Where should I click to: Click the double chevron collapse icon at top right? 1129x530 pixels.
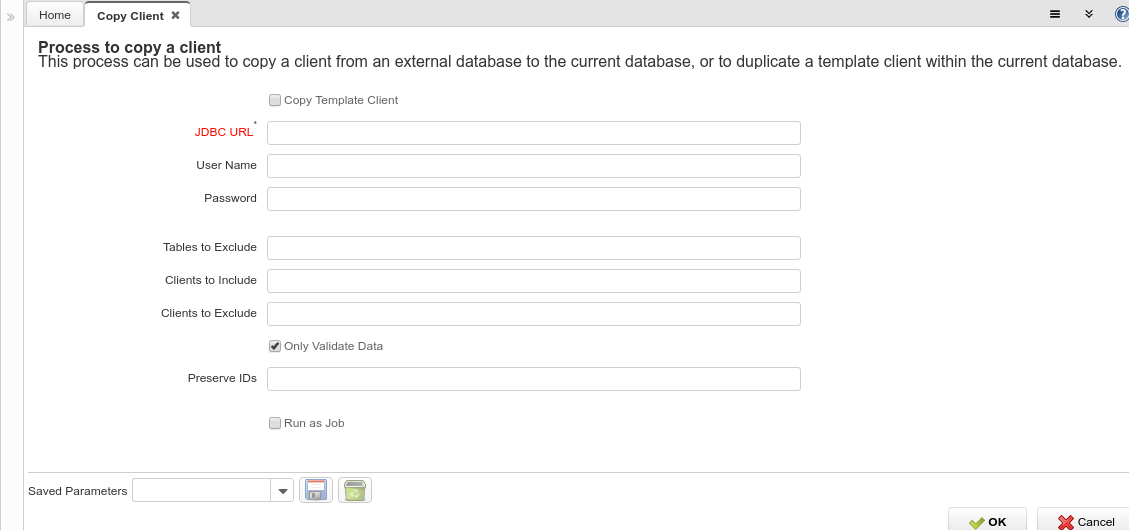(1089, 14)
